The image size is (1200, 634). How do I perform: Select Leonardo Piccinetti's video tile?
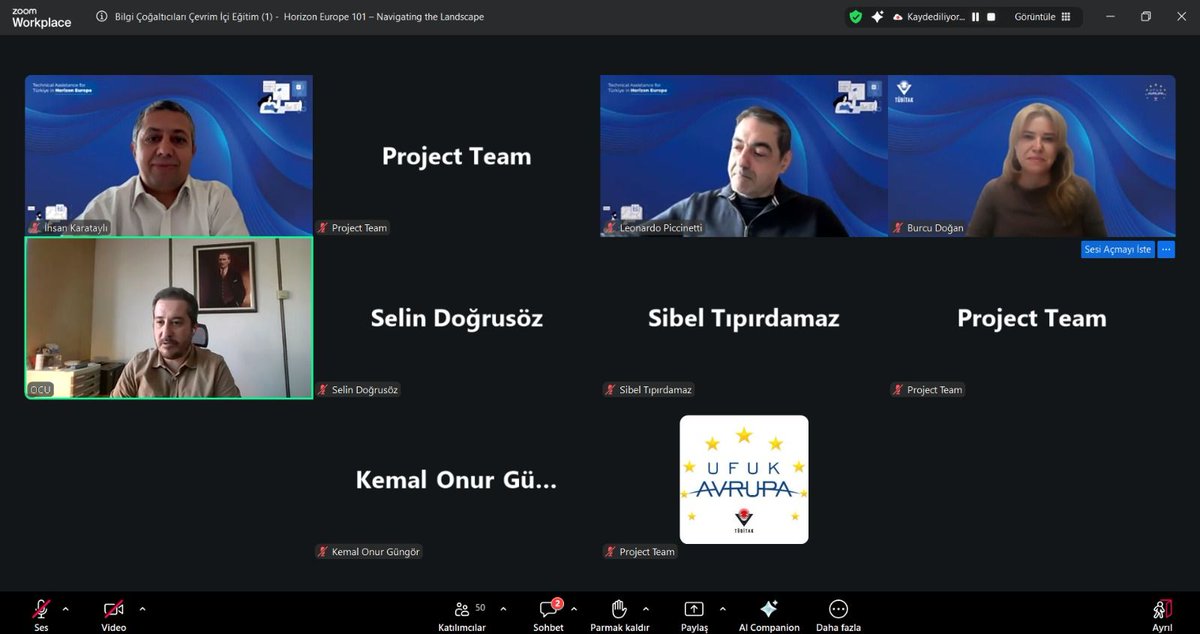744,156
